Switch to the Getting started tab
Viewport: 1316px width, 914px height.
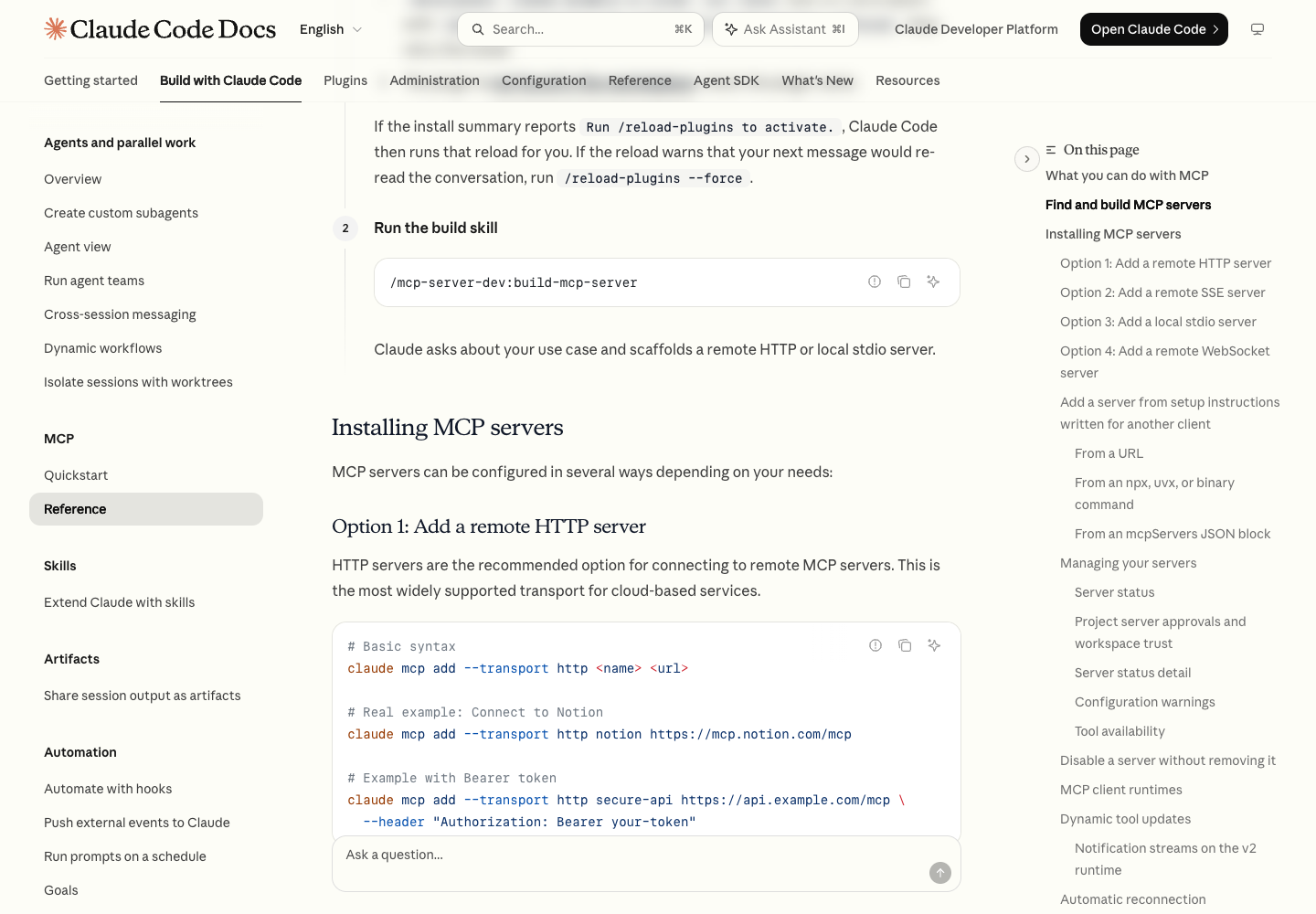click(90, 80)
